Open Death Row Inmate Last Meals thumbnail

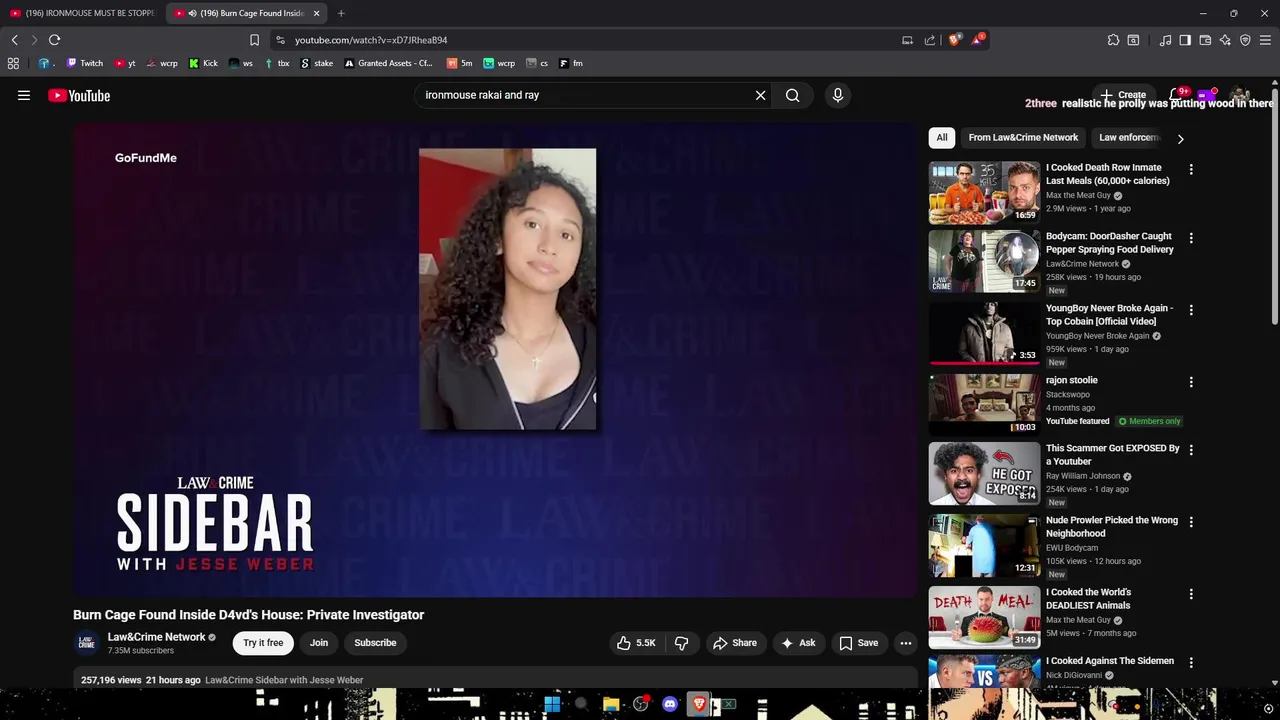pos(984,193)
